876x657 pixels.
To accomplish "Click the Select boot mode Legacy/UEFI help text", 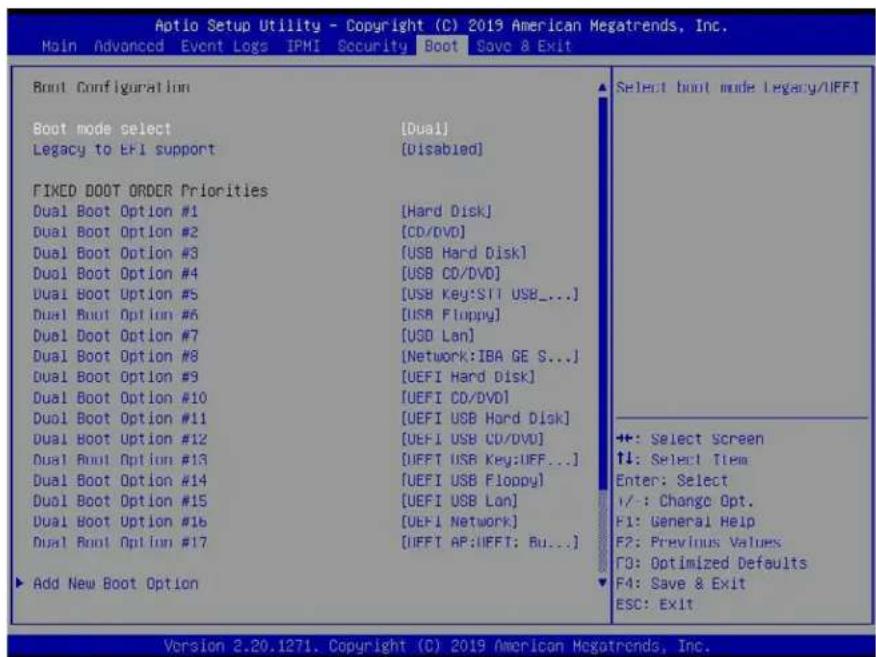I will click(737, 88).
